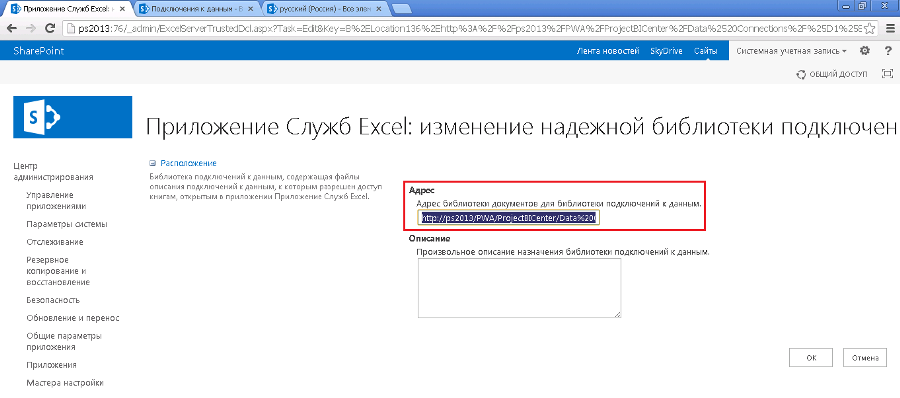This screenshot has height=398, width=900.
Task: Open Обновление и перенос
Action: pos(73,318)
